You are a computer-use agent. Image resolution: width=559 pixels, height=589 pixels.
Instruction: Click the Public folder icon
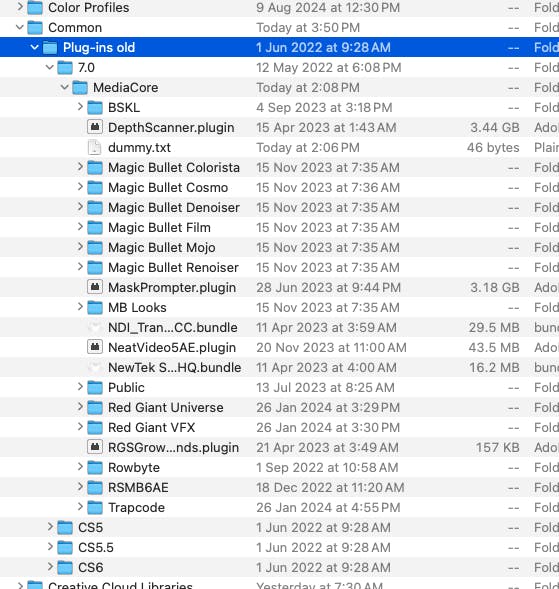(x=95, y=387)
